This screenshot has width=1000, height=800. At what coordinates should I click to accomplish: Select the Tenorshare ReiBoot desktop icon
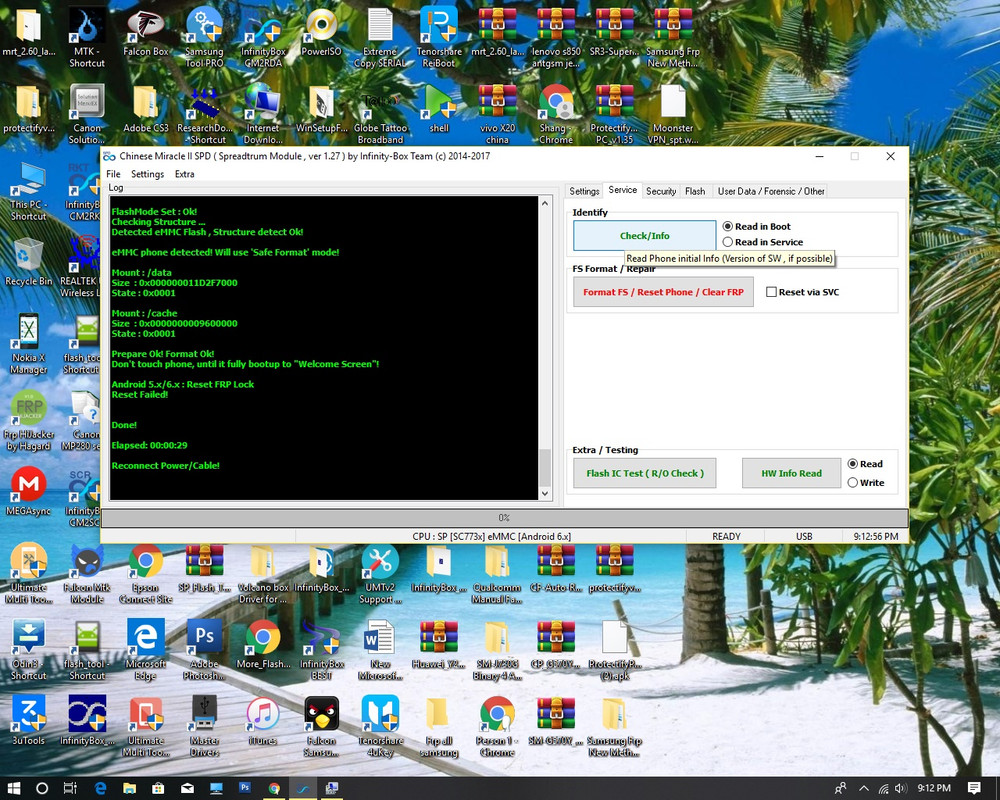[439, 37]
